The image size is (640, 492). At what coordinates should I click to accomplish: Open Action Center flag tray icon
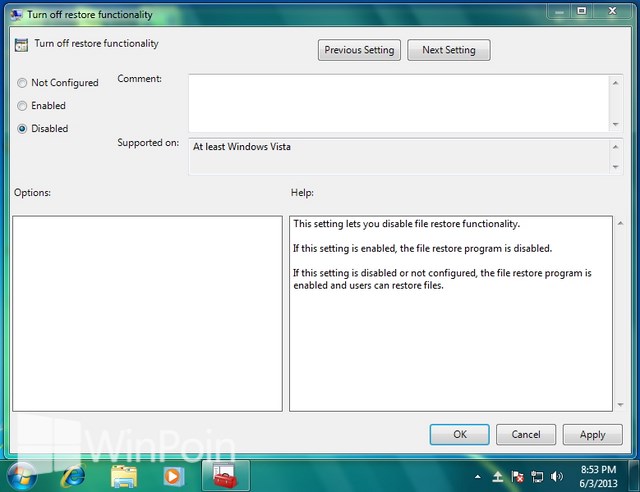(517, 476)
